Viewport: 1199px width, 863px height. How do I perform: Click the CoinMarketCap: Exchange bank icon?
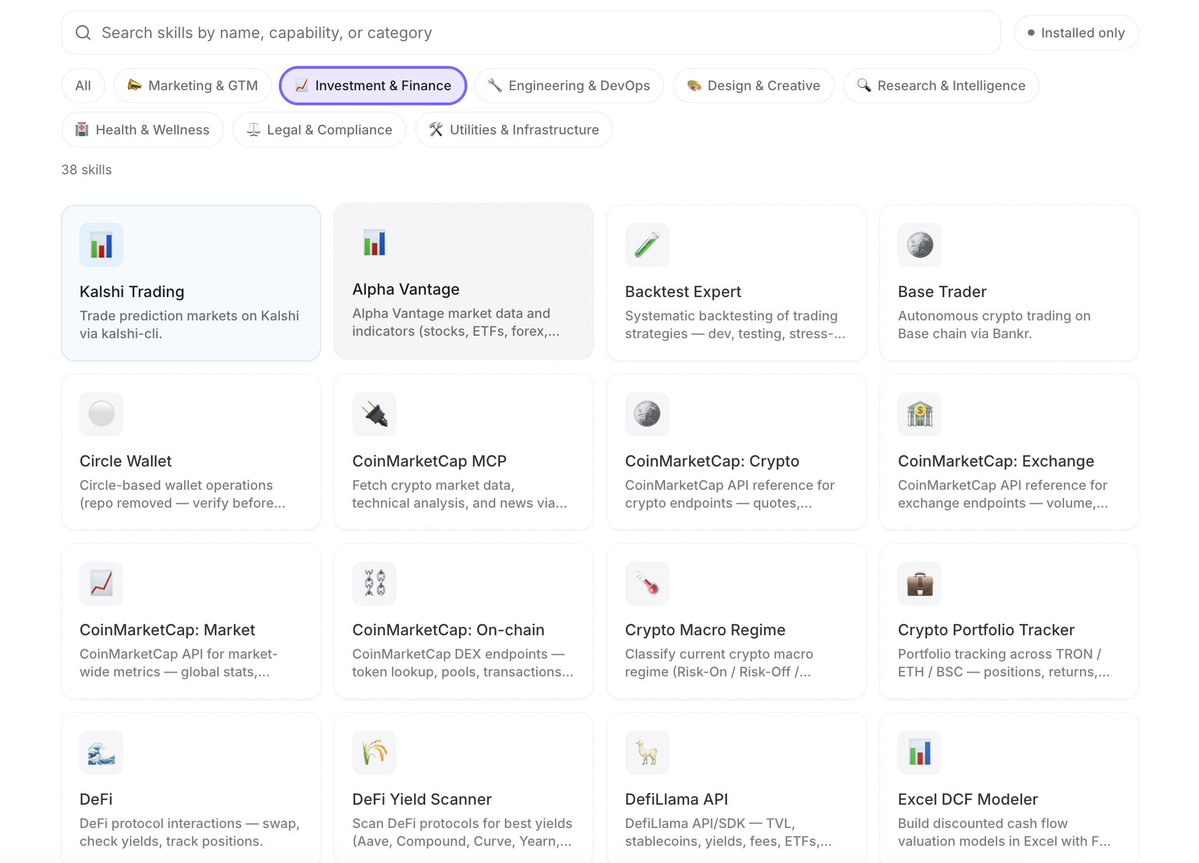[x=920, y=414]
